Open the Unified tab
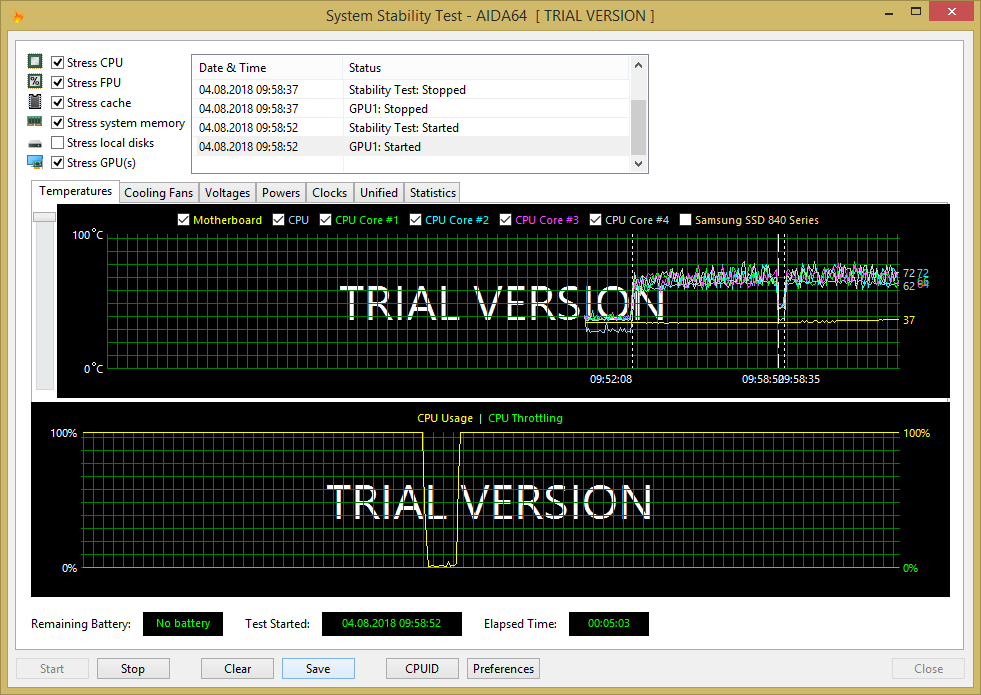Screen dimensions: 981x695 point(379,193)
